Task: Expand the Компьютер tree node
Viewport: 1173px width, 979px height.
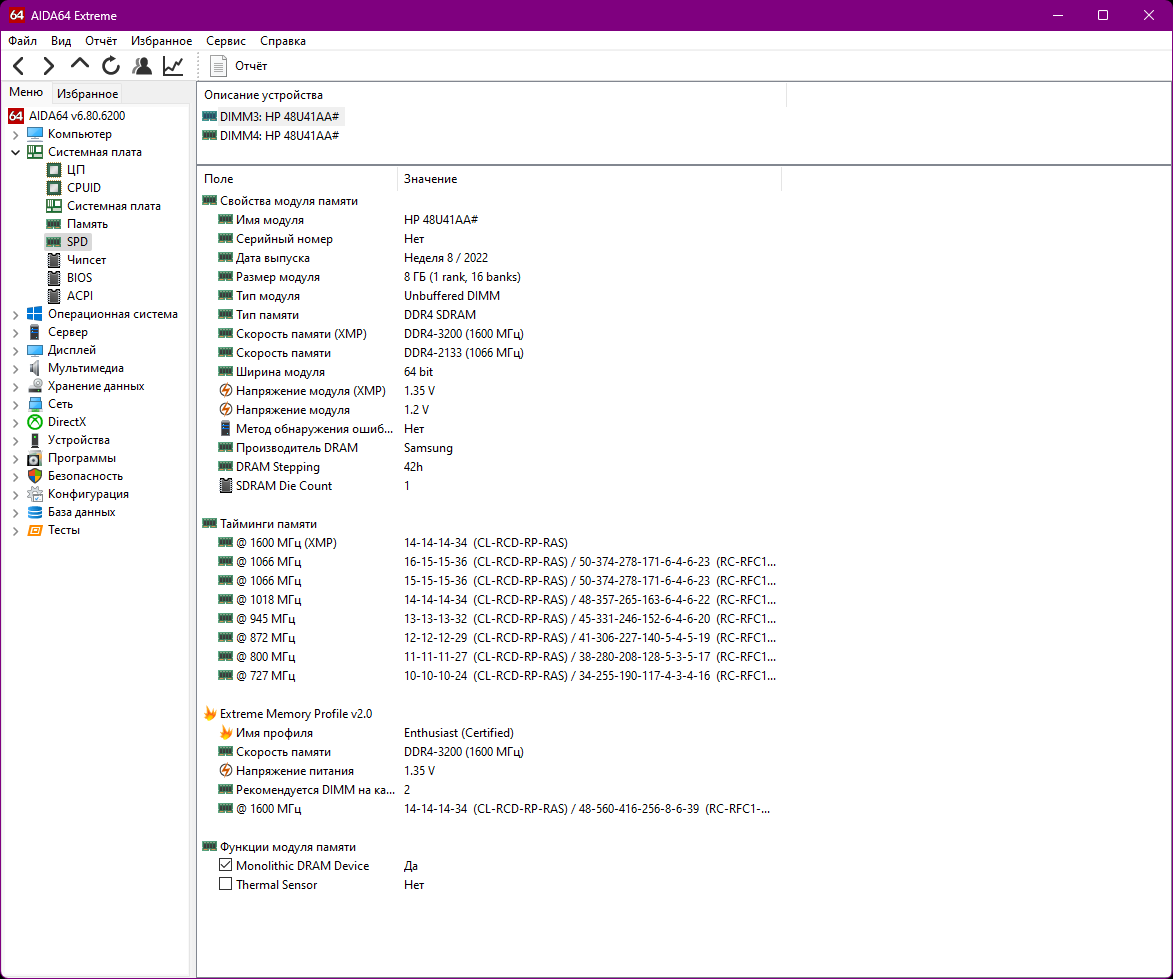Action: tap(16, 135)
